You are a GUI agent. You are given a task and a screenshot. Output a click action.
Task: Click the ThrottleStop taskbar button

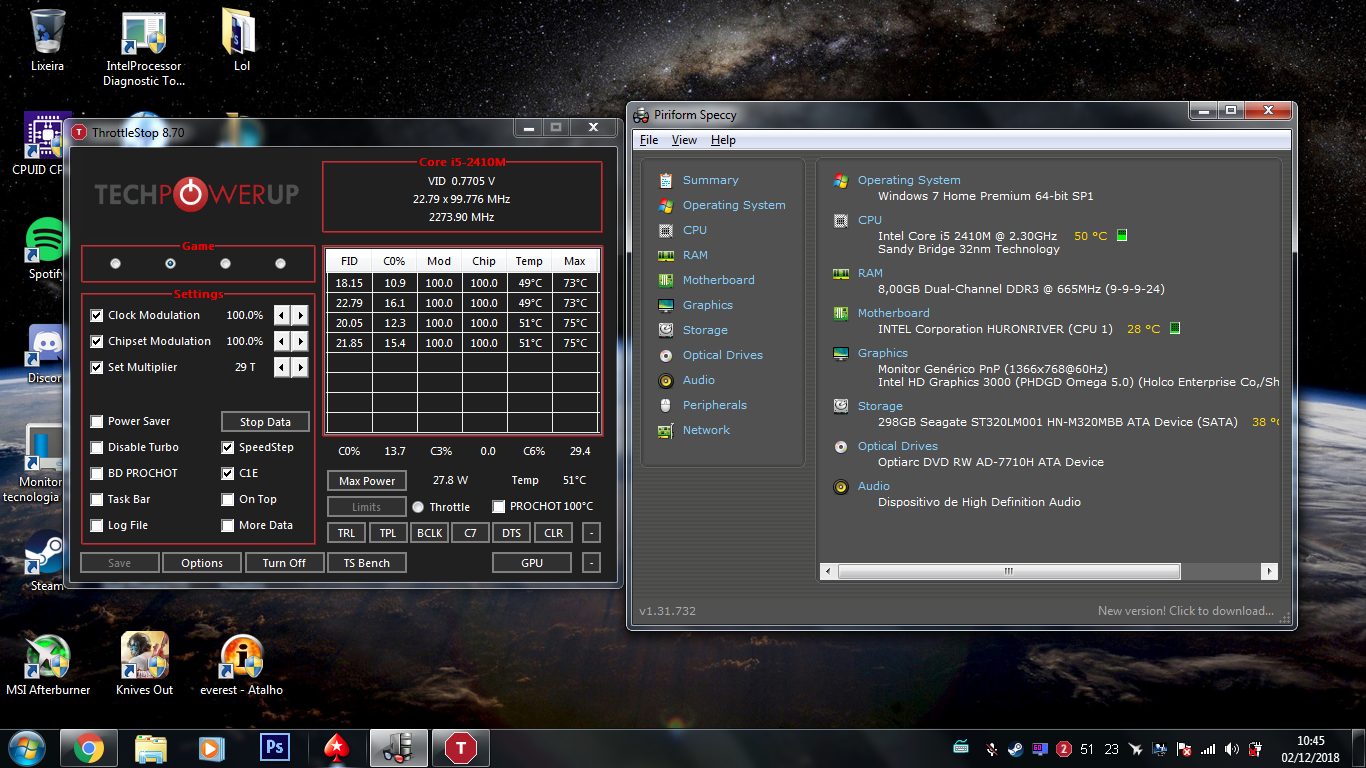460,748
